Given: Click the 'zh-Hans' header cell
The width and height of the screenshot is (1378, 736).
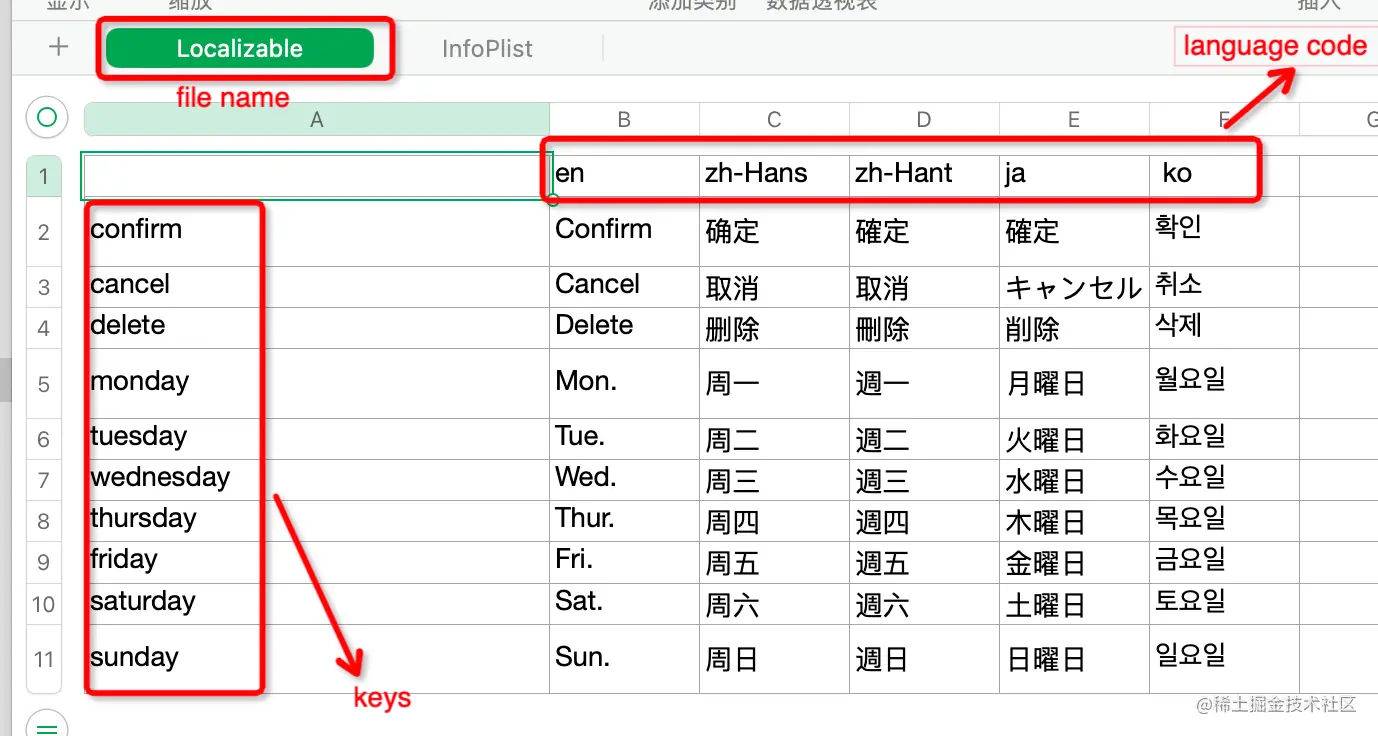Looking at the screenshot, I should point(774,176).
